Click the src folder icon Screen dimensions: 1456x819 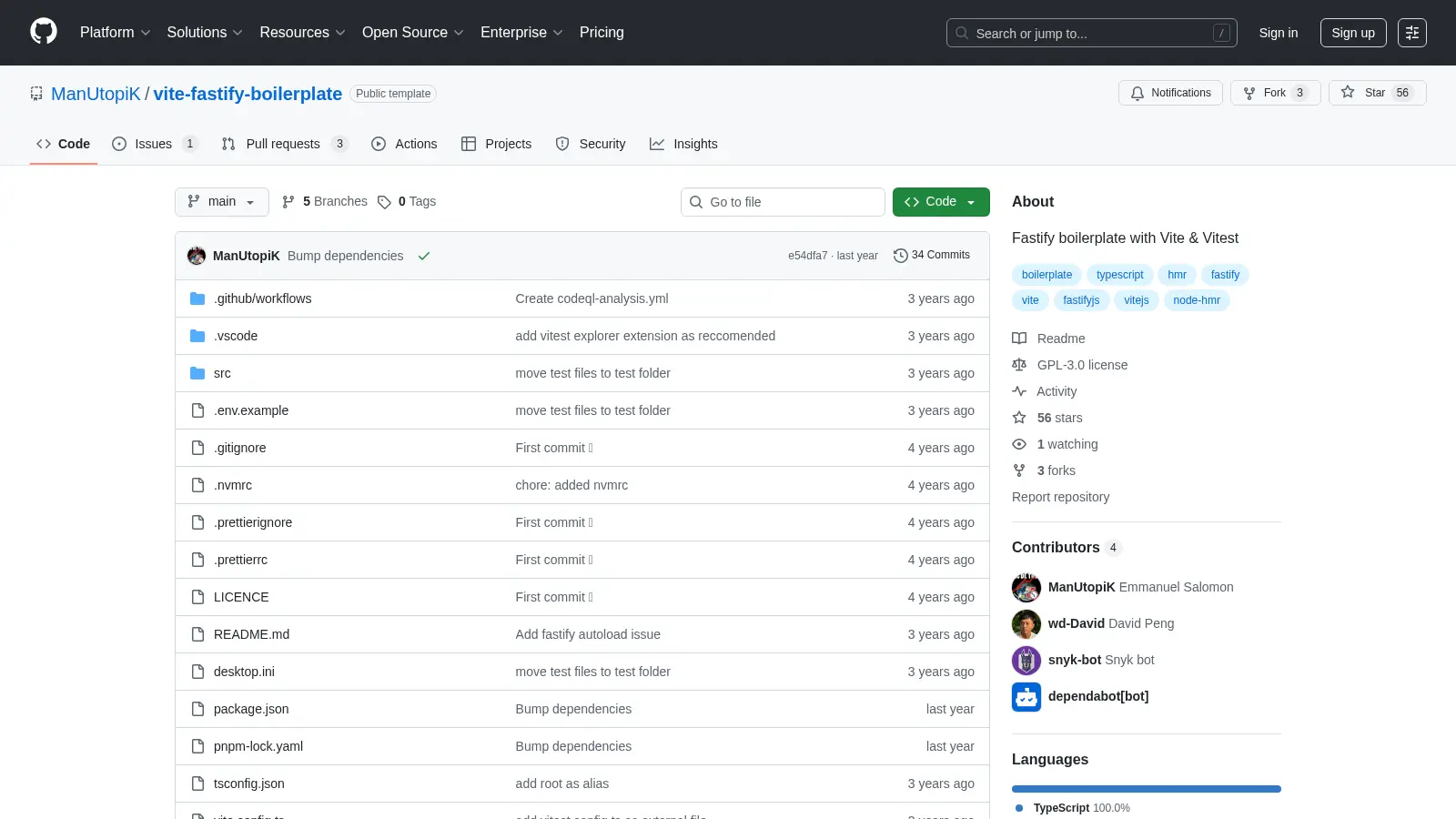pyautogui.click(x=197, y=373)
